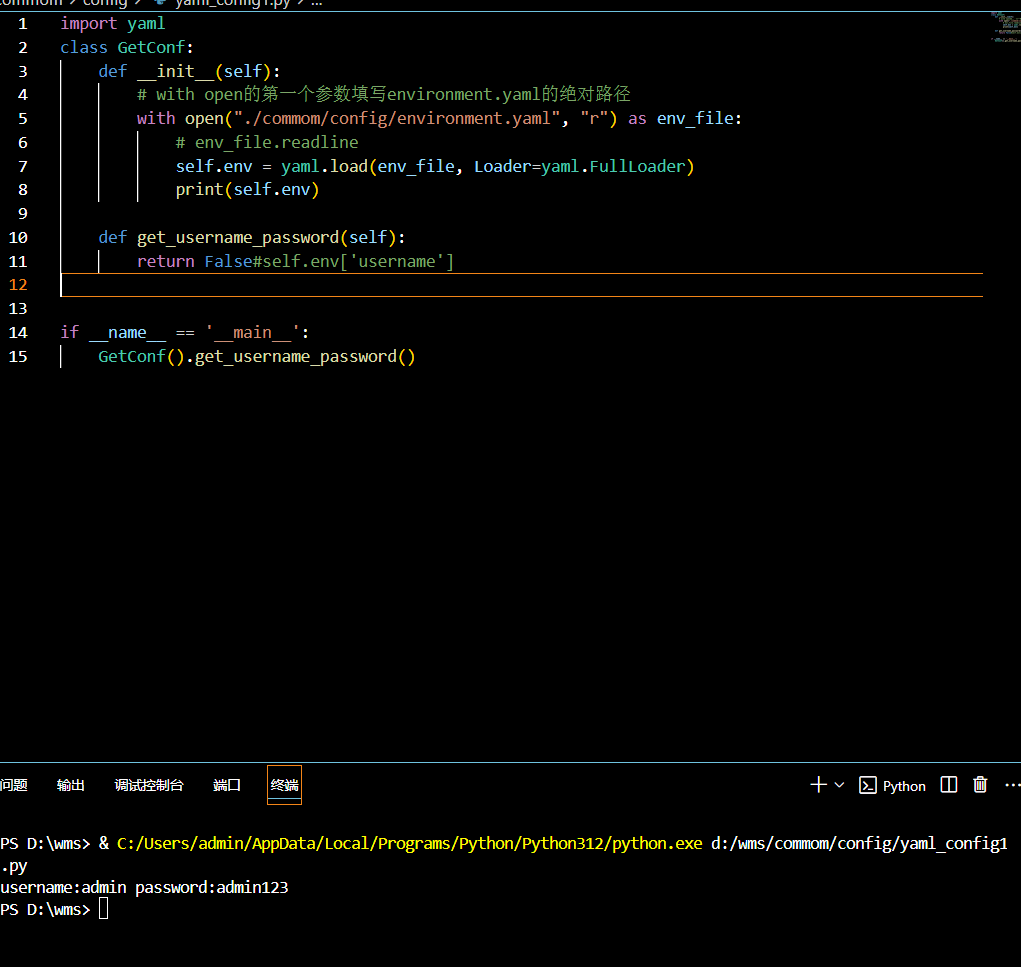Switch to the 问题 panel tab

point(14,785)
